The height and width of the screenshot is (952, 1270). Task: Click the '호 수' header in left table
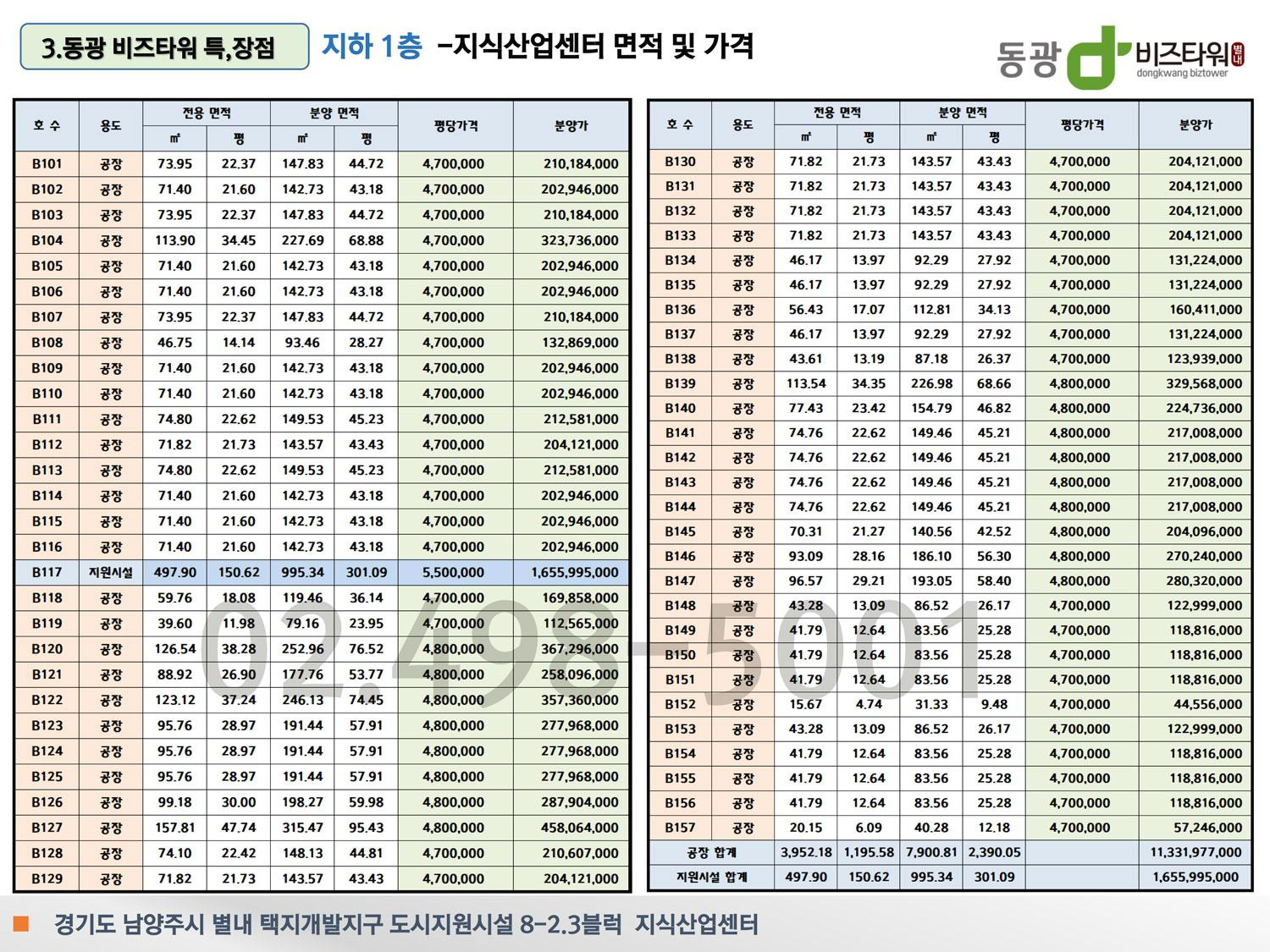pos(47,125)
